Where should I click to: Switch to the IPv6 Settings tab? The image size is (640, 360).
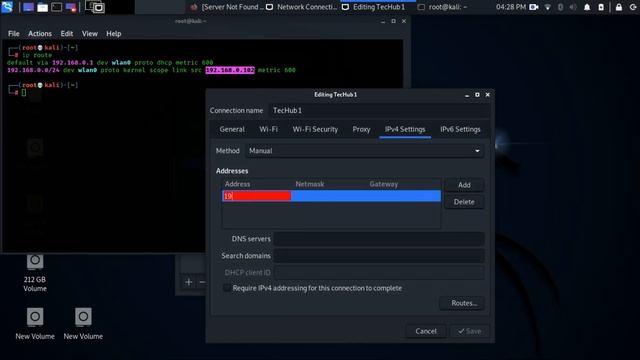point(460,129)
